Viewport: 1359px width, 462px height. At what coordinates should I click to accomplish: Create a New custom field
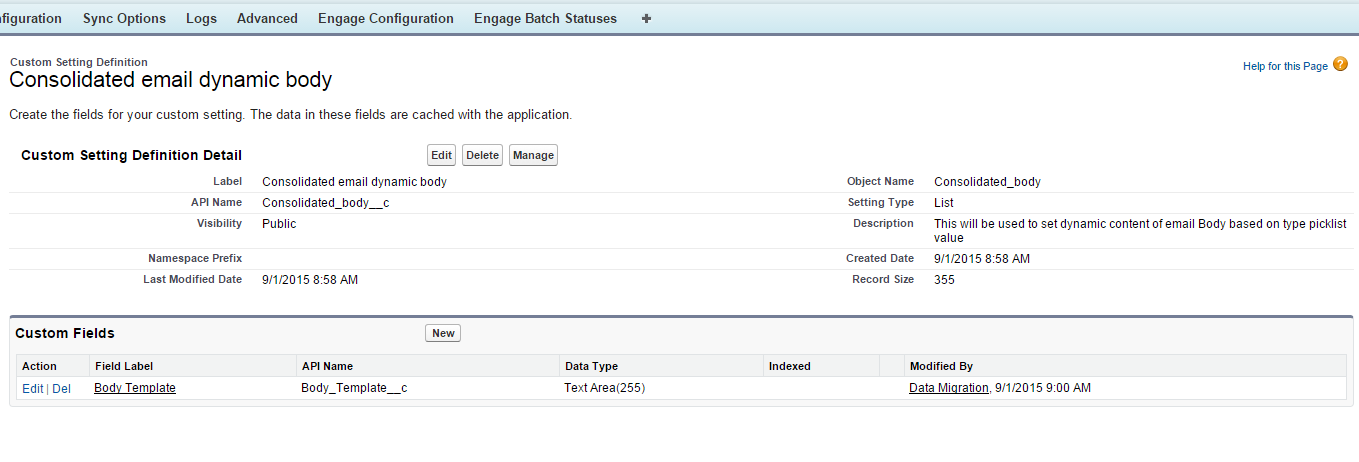coord(443,334)
